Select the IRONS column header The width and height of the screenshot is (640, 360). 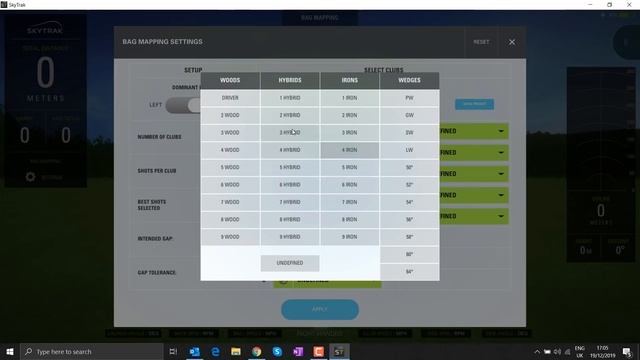tap(350, 80)
